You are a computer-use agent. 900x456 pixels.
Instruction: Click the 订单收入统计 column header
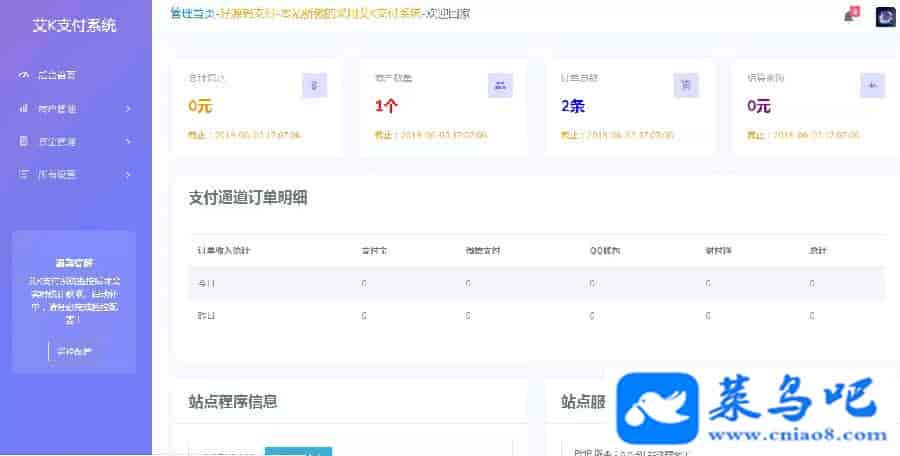(x=223, y=250)
